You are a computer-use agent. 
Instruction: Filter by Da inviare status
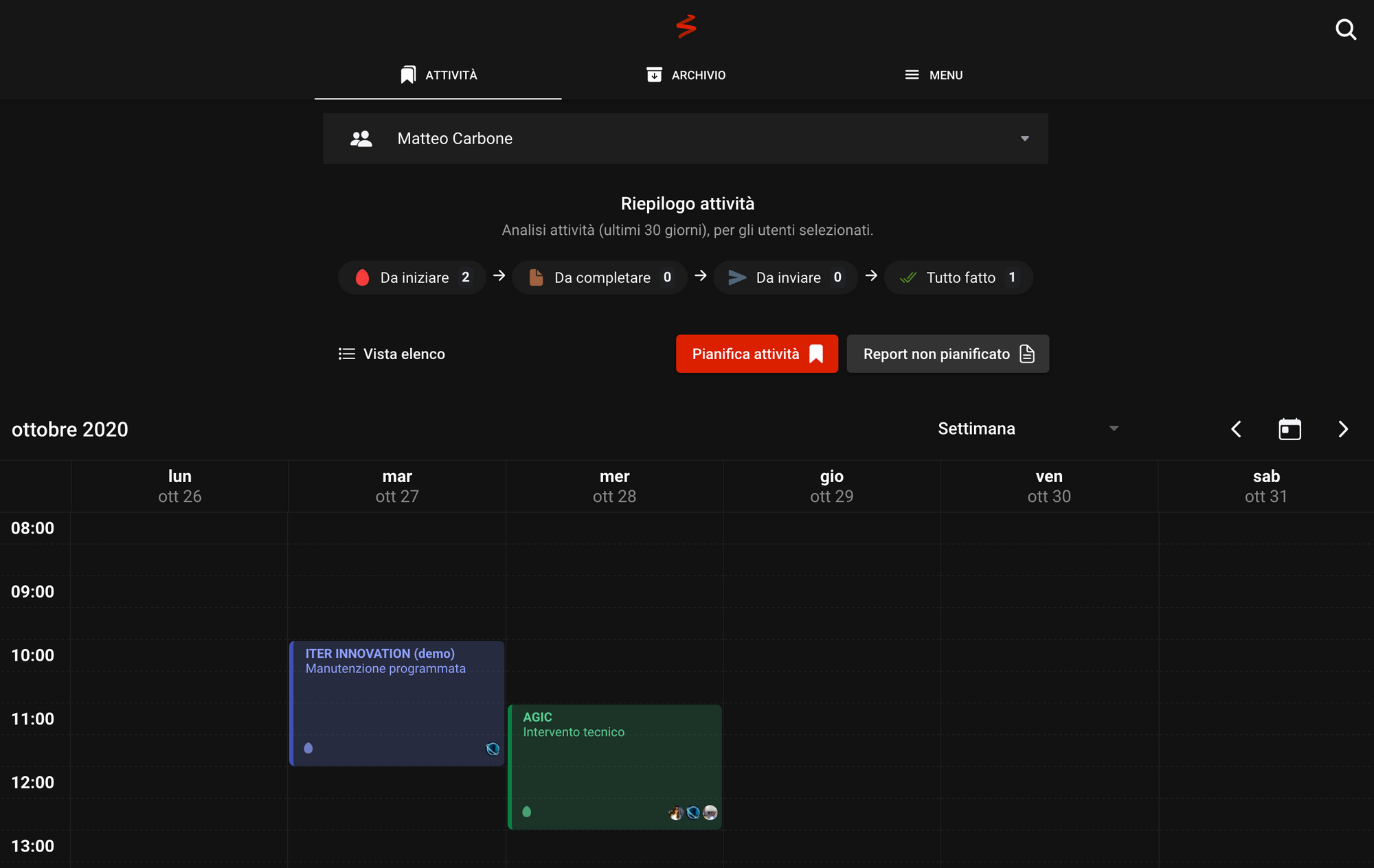786,277
